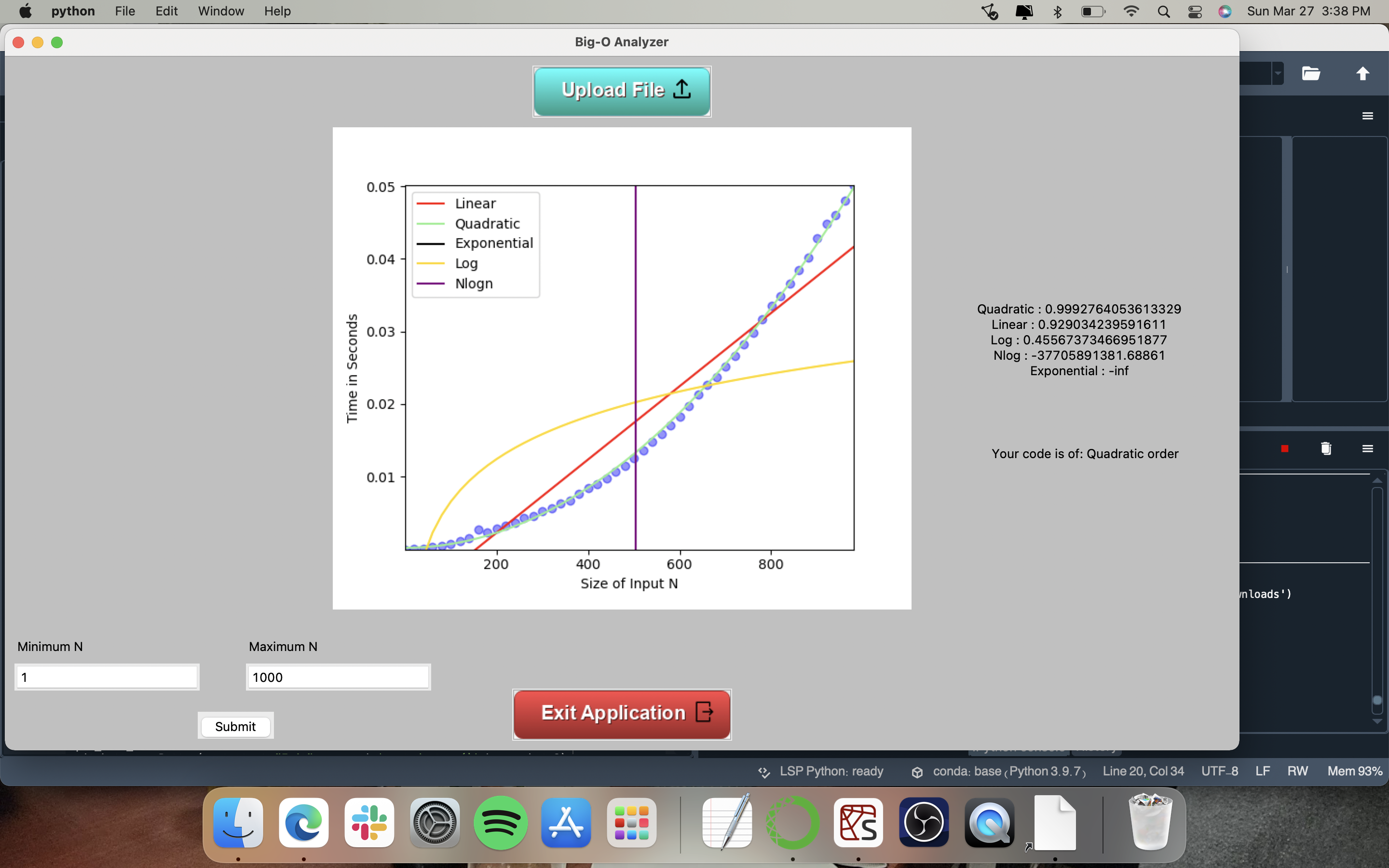1389x868 pixels.
Task: Expand the working directory dropdown arrow
Action: click(1278, 73)
